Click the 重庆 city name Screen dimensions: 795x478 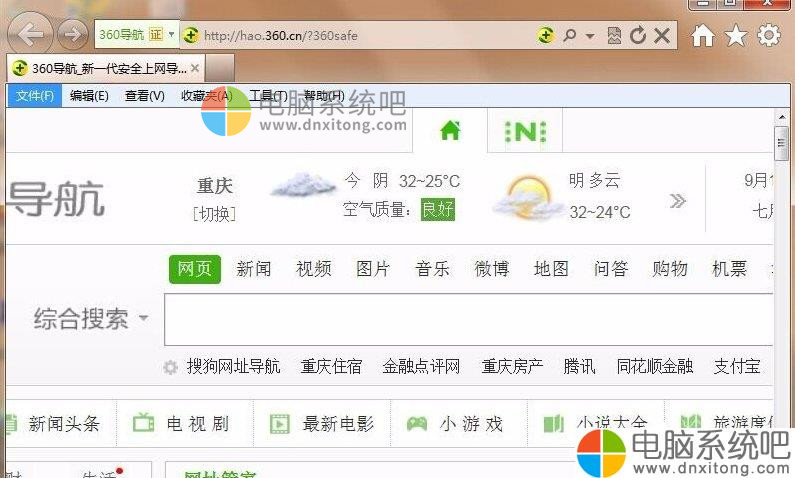(x=214, y=186)
